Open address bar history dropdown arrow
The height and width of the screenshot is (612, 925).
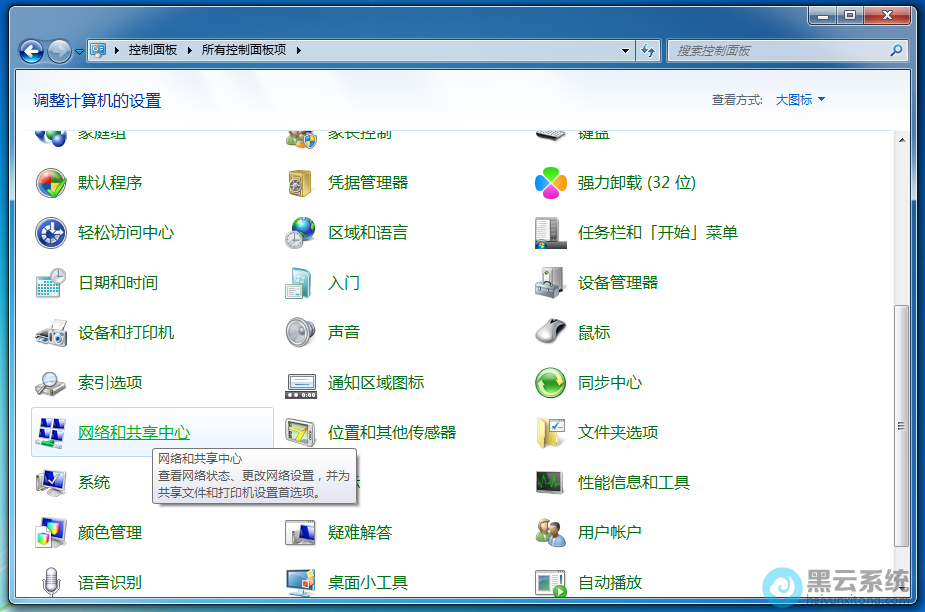point(626,50)
